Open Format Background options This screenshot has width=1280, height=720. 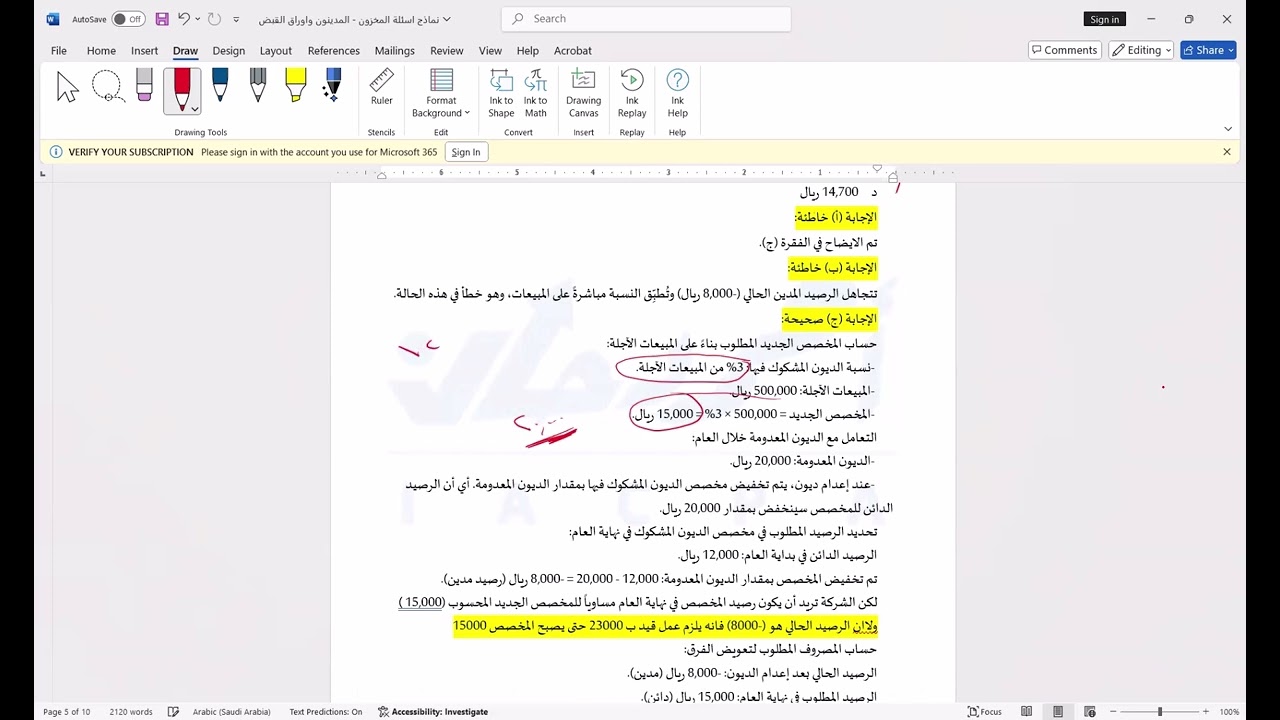441,93
